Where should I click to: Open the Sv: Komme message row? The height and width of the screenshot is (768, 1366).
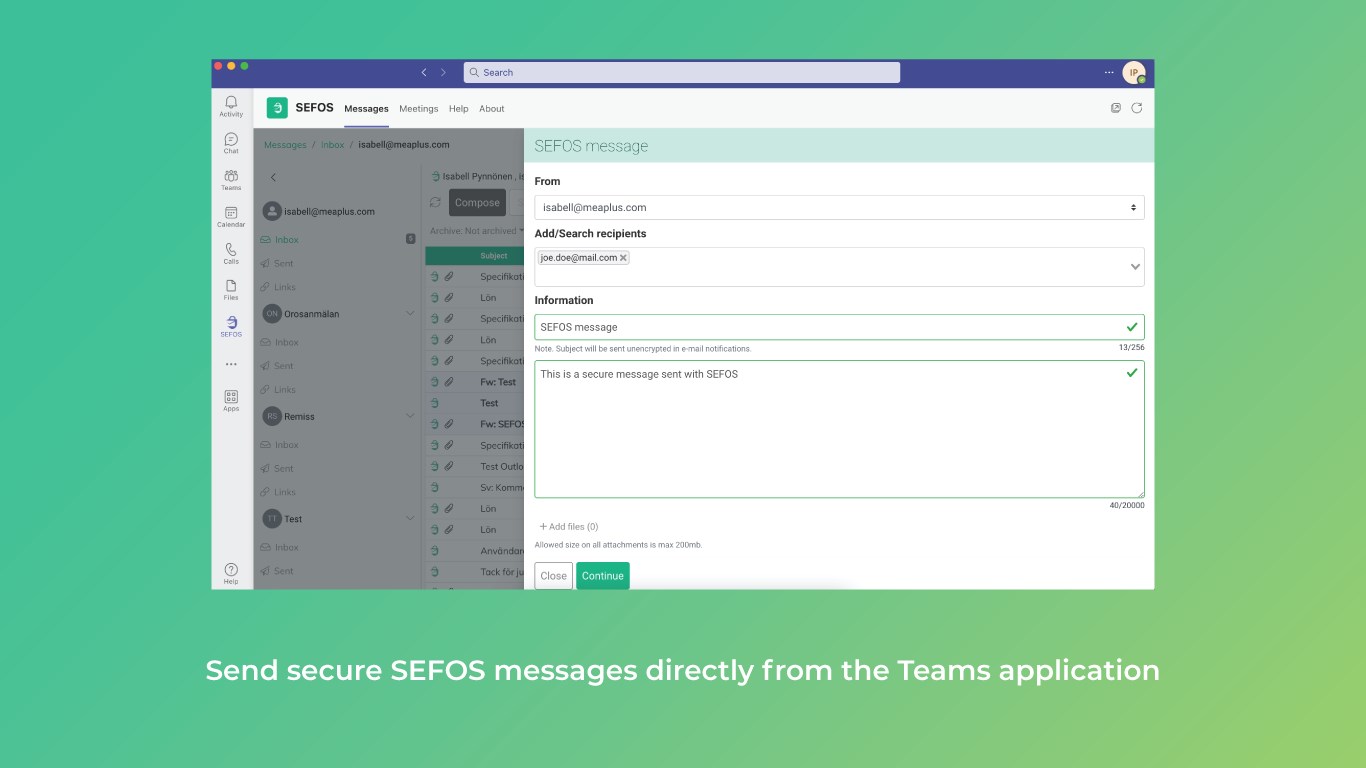click(475, 487)
